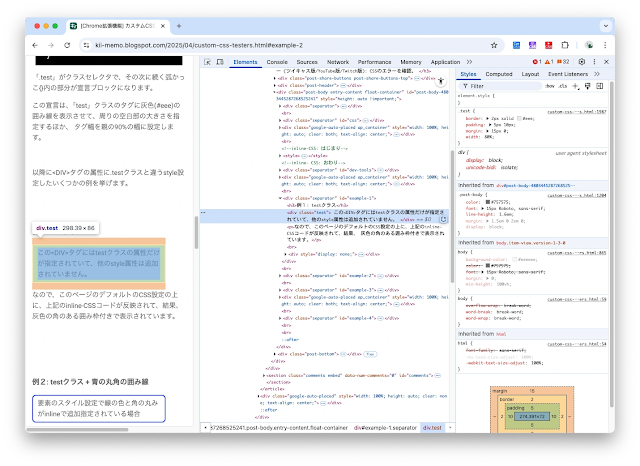The image size is (640, 466).
Task: Expand the div class post-bottom node
Action: tap(274, 354)
